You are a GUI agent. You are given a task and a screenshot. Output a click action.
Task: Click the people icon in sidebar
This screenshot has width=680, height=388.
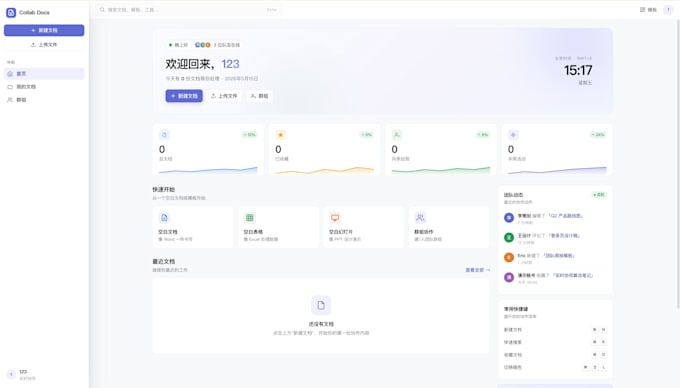pos(10,100)
